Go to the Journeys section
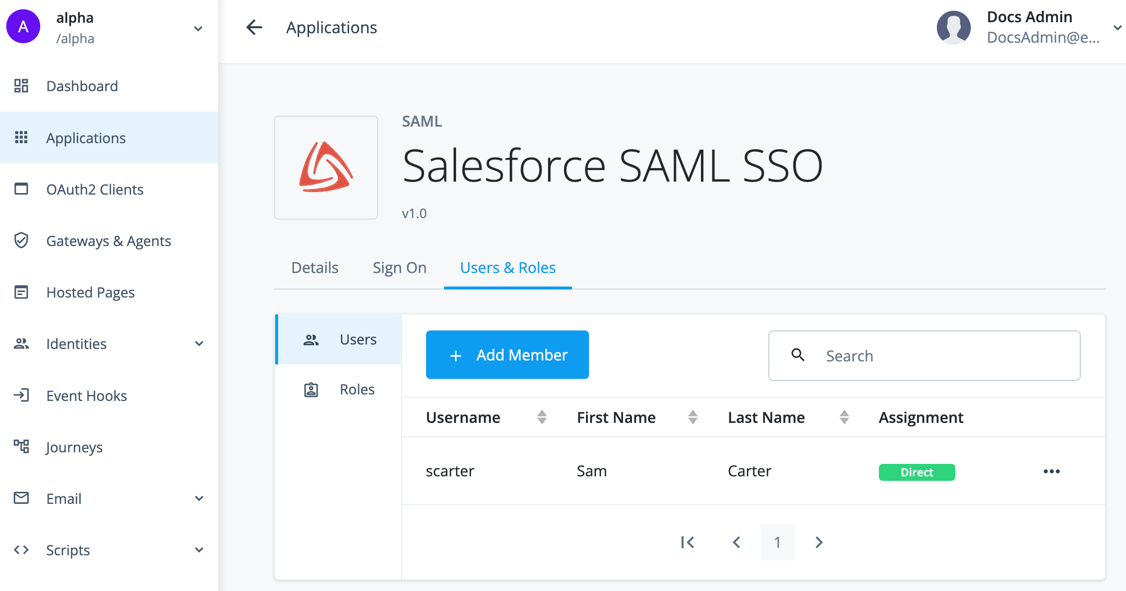This screenshot has height=591, width=1126. pos(76,447)
